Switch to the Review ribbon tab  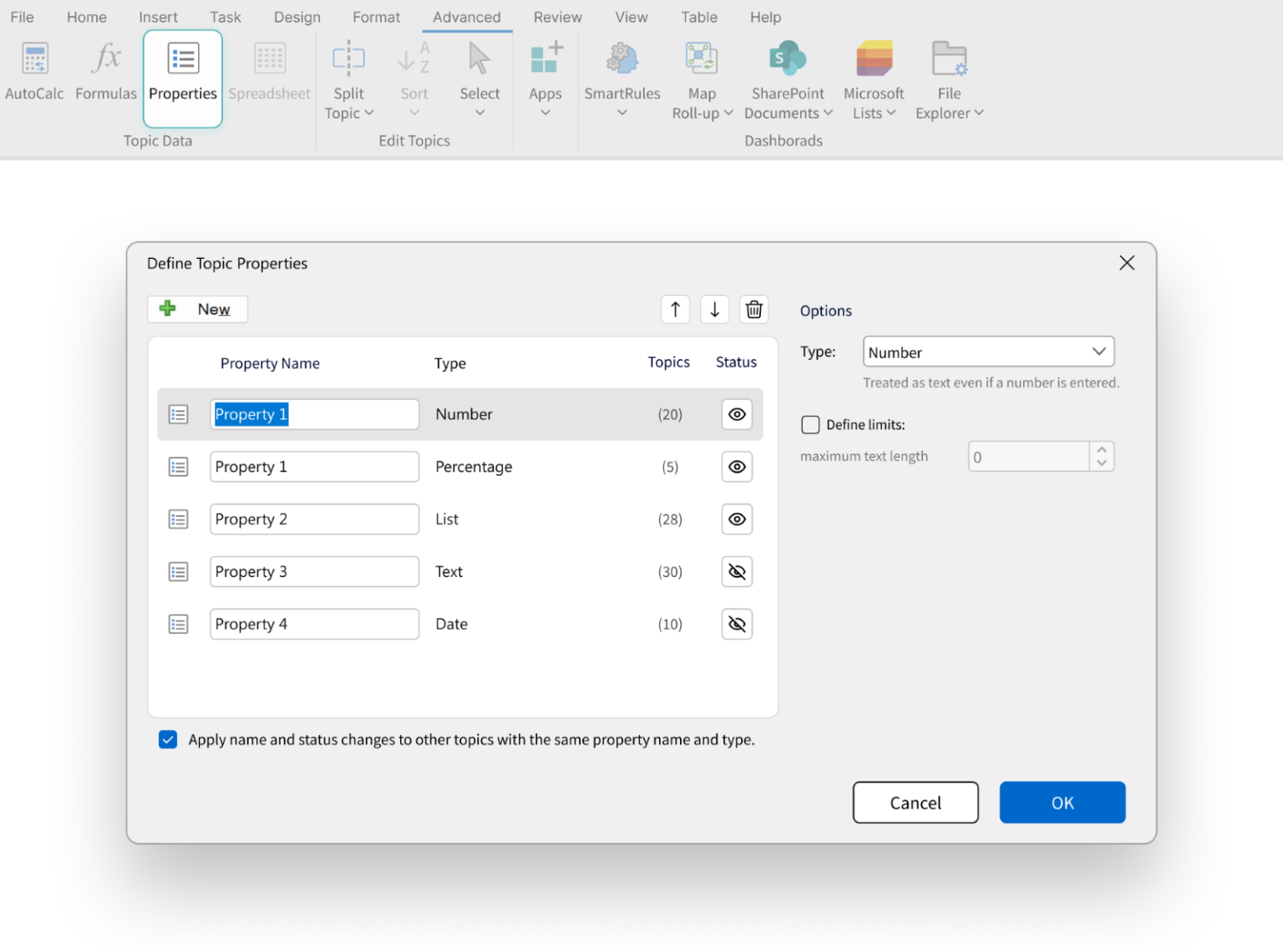tap(557, 17)
